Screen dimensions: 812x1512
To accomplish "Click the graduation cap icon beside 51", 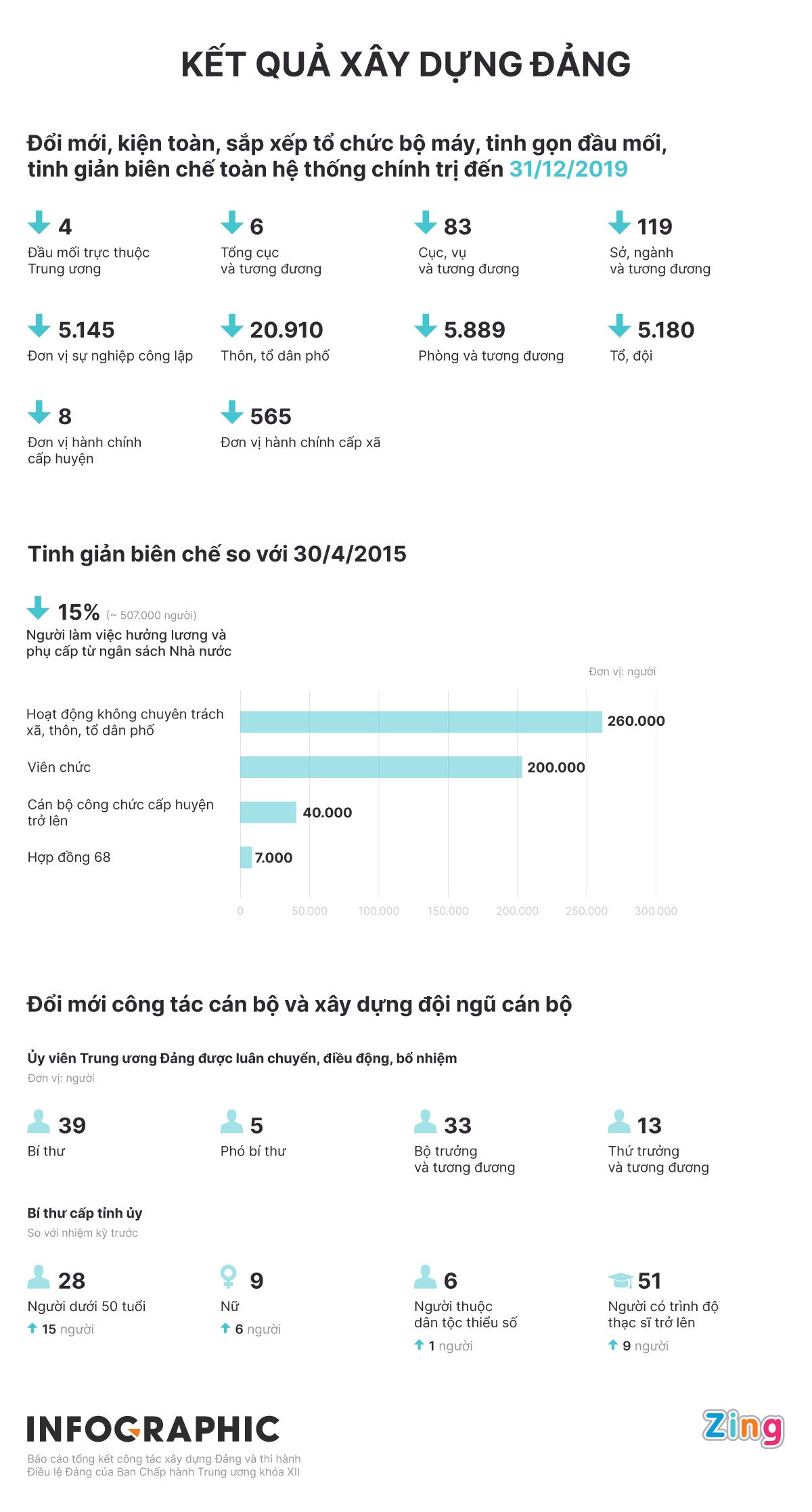I will coord(620,1279).
